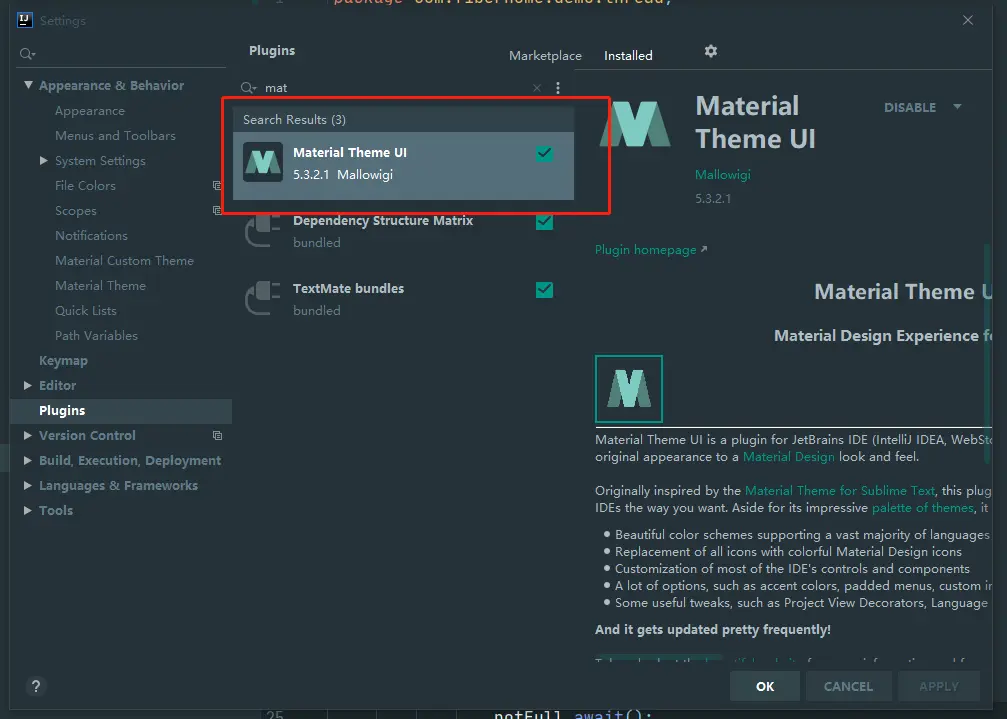This screenshot has height=719, width=1007.
Task: Expand Version Control settings node
Action: pos(28,435)
